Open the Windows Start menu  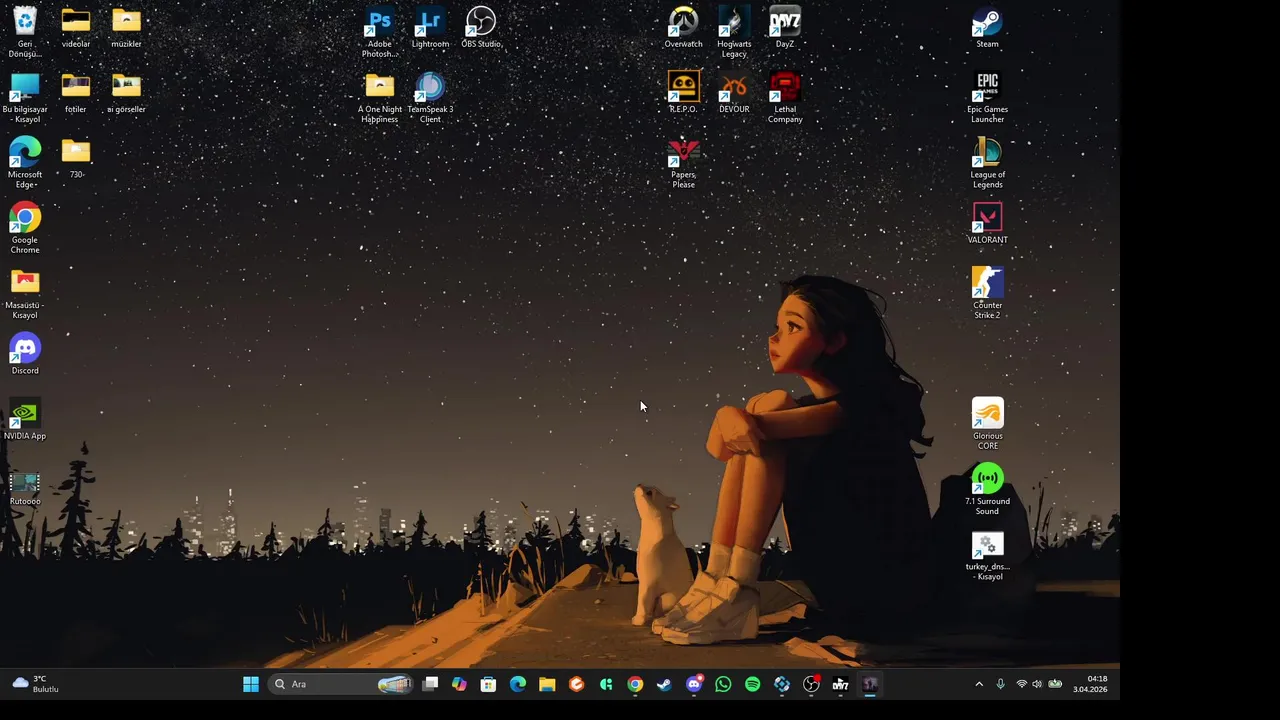click(x=251, y=684)
